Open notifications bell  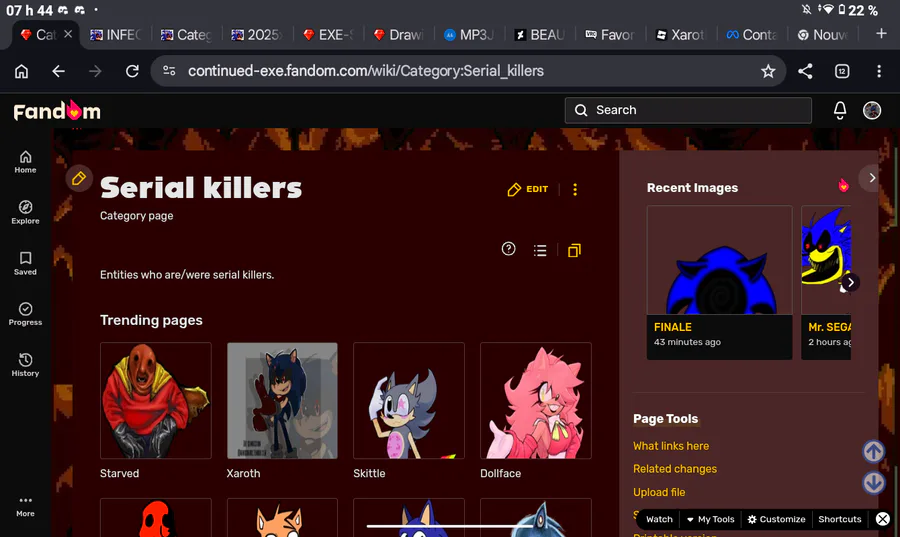point(840,110)
